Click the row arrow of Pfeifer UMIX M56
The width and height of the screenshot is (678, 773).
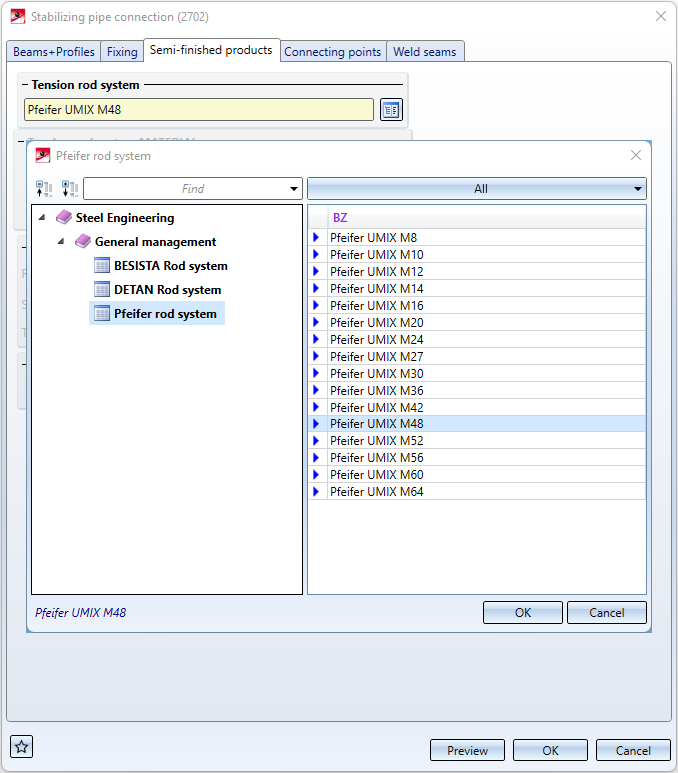(317, 457)
